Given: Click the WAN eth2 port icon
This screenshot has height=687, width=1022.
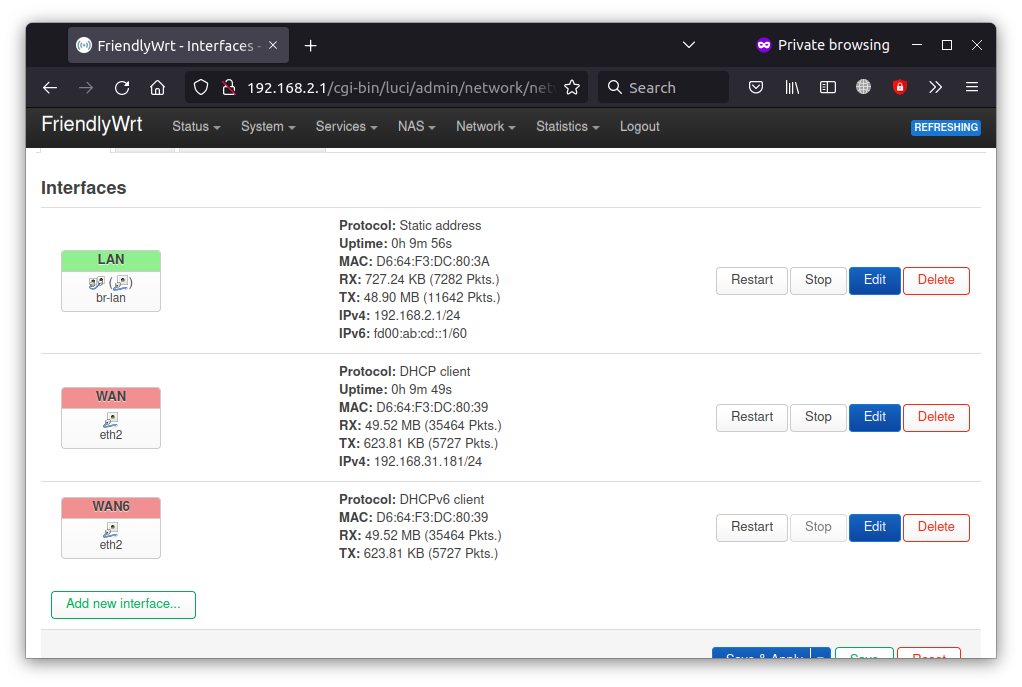Looking at the screenshot, I should tap(111, 420).
